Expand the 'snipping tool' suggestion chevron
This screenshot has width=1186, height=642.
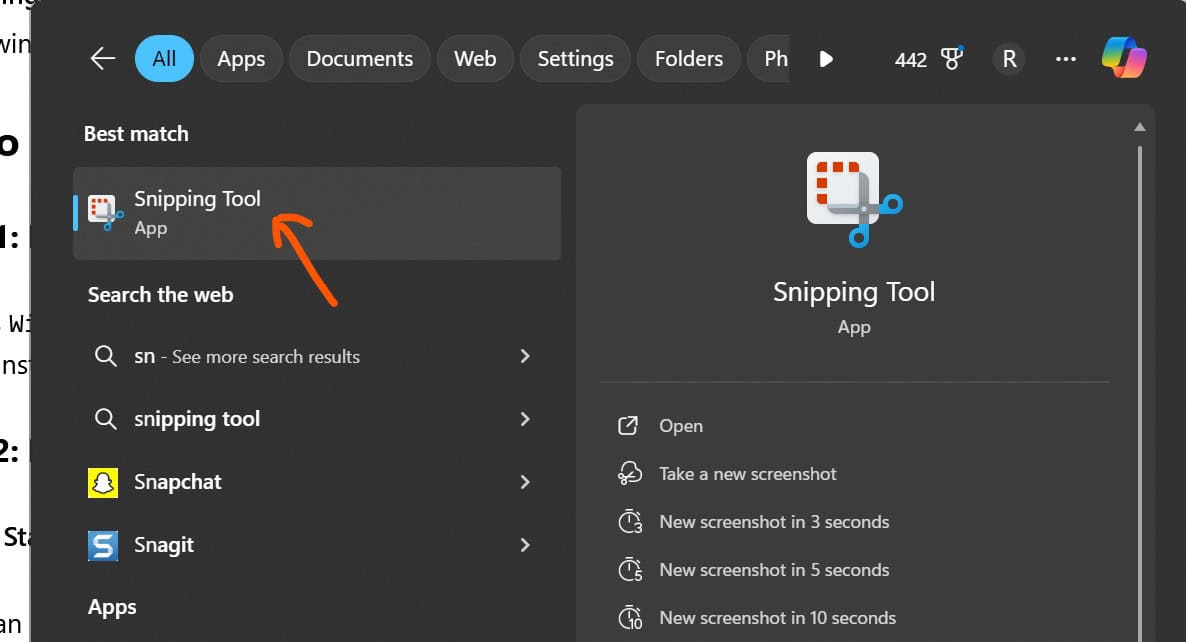[x=525, y=419]
